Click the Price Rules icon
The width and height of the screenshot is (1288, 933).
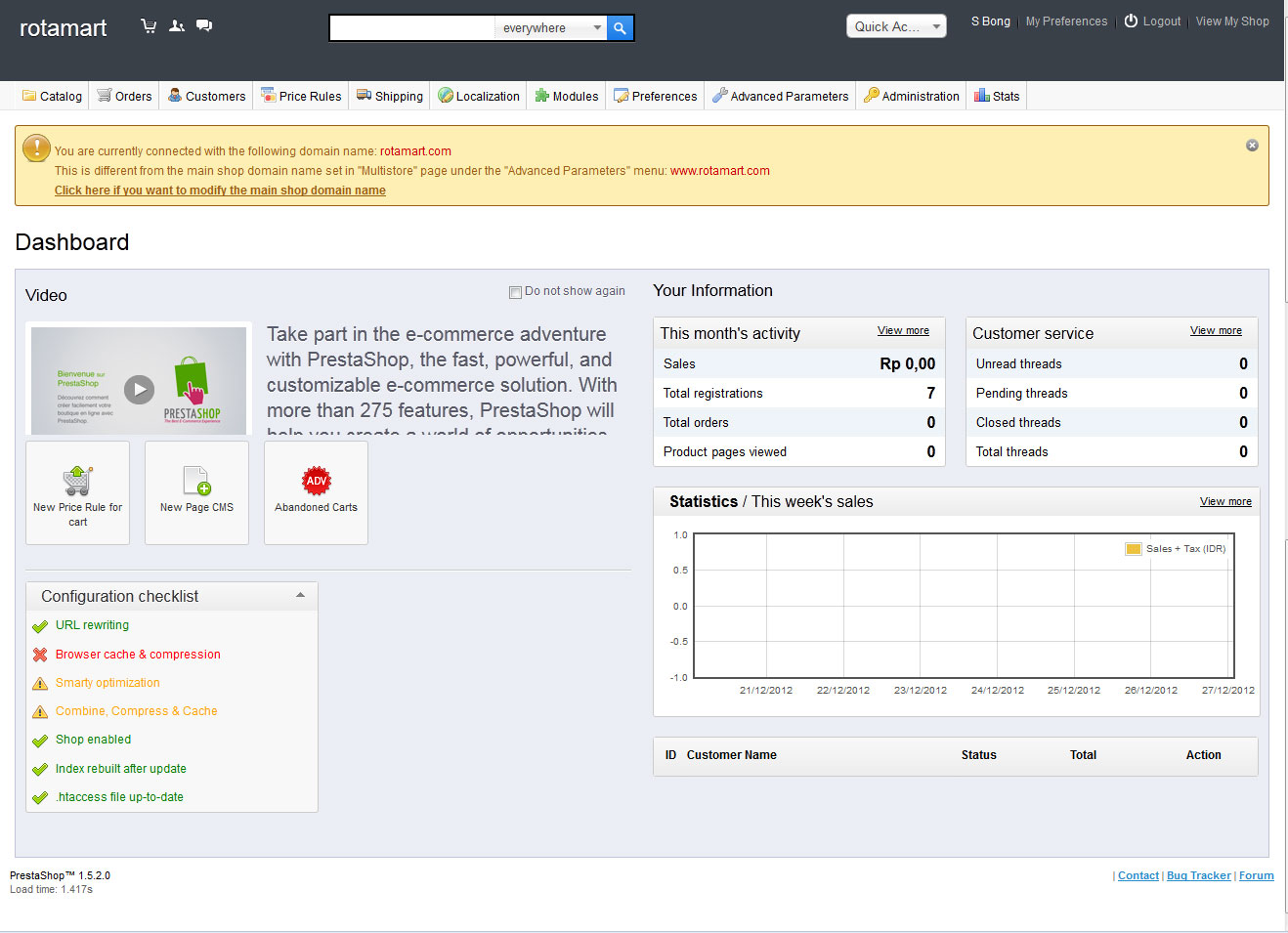point(268,96)
